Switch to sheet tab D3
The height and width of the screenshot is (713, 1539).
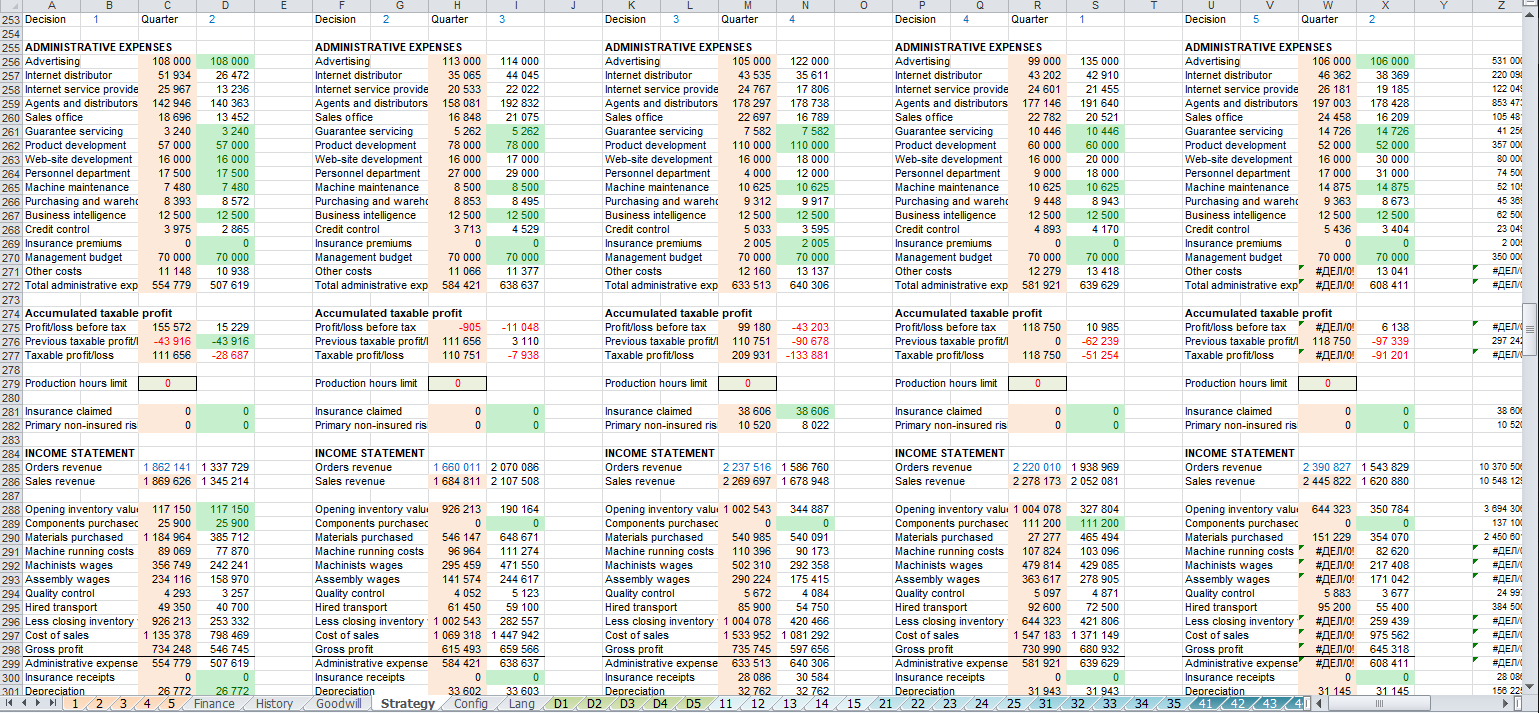627,704
